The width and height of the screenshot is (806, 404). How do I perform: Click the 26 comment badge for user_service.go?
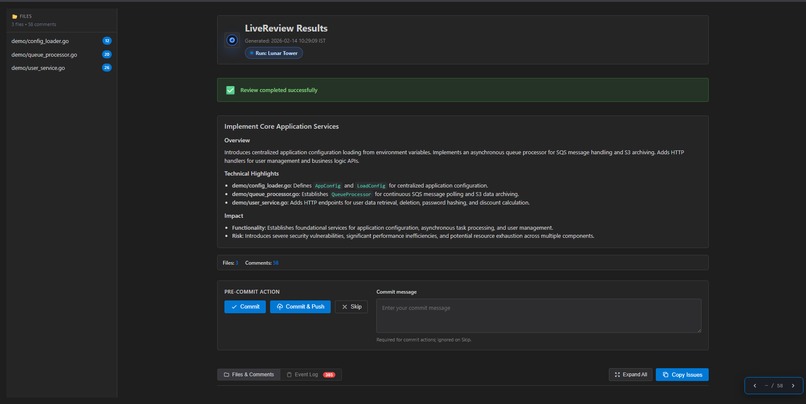(107, 67)
